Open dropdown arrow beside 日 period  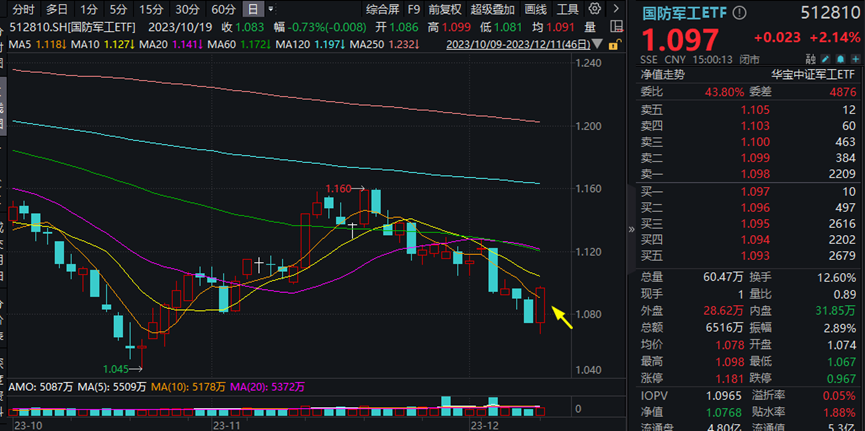tap(270, 9)
